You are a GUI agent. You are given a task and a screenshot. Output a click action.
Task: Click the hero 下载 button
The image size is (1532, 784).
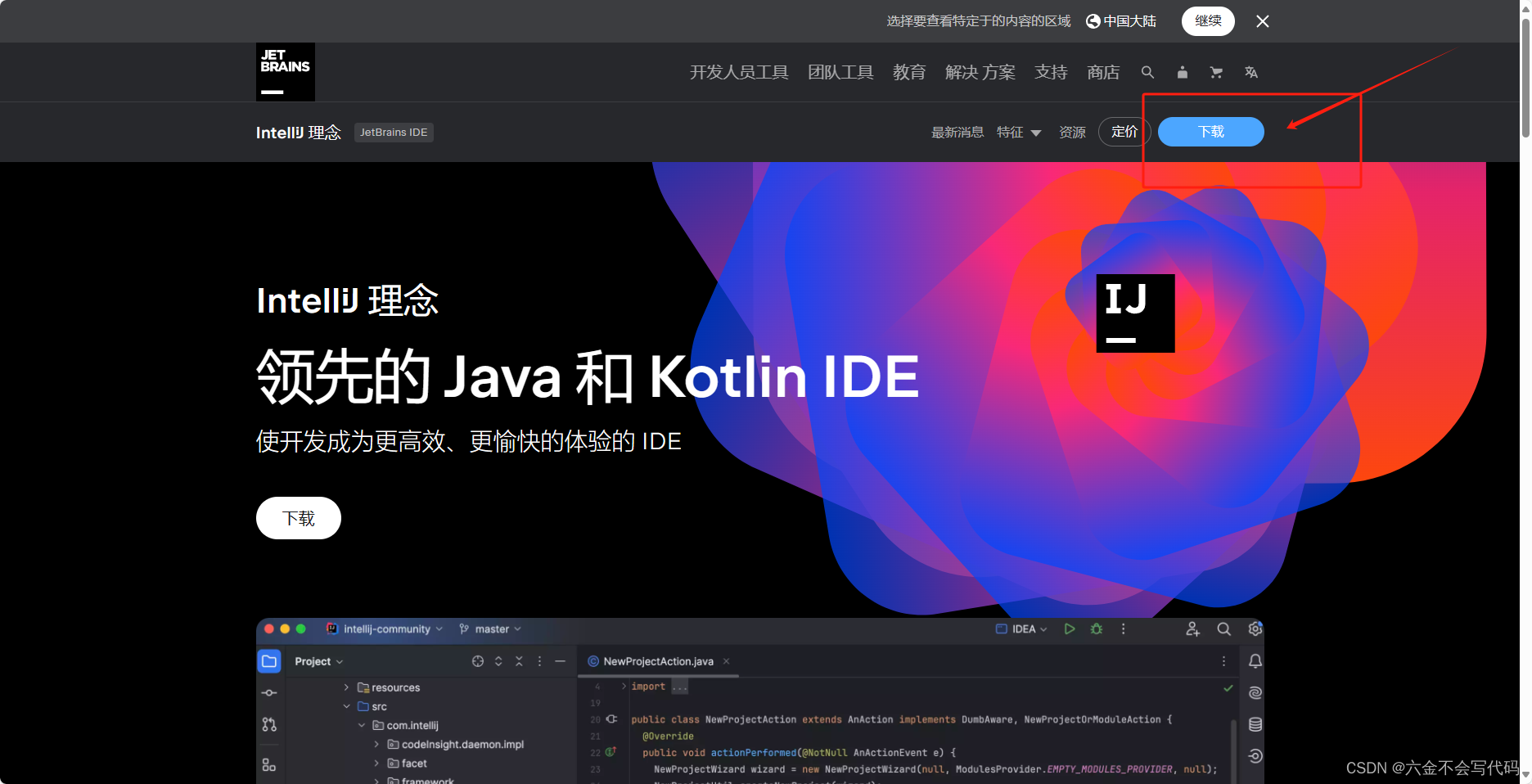pyautogui.click(x=298, y=517)
